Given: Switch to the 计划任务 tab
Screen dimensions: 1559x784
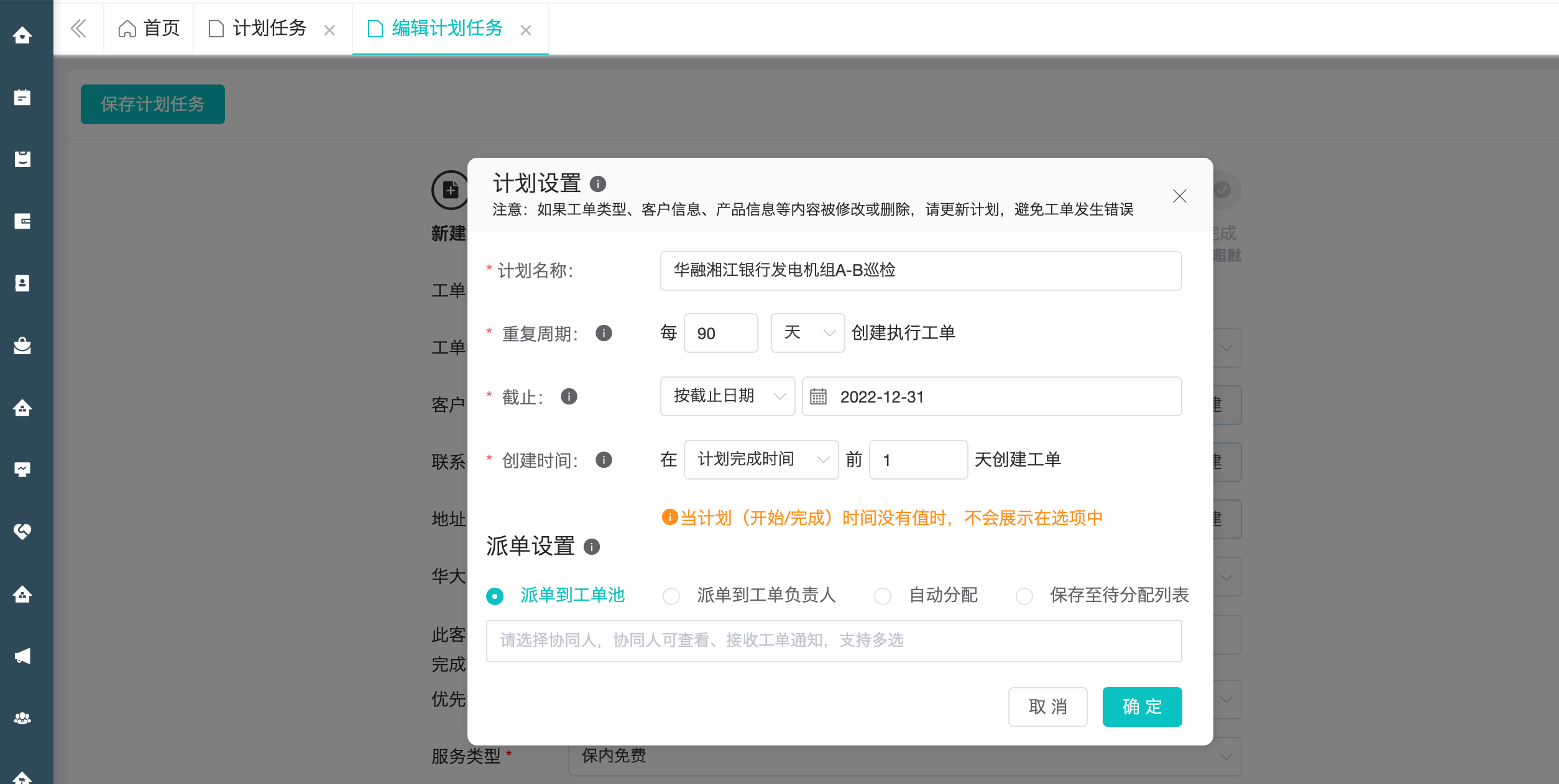Looking at the screenshot, I should coord(270,29).
